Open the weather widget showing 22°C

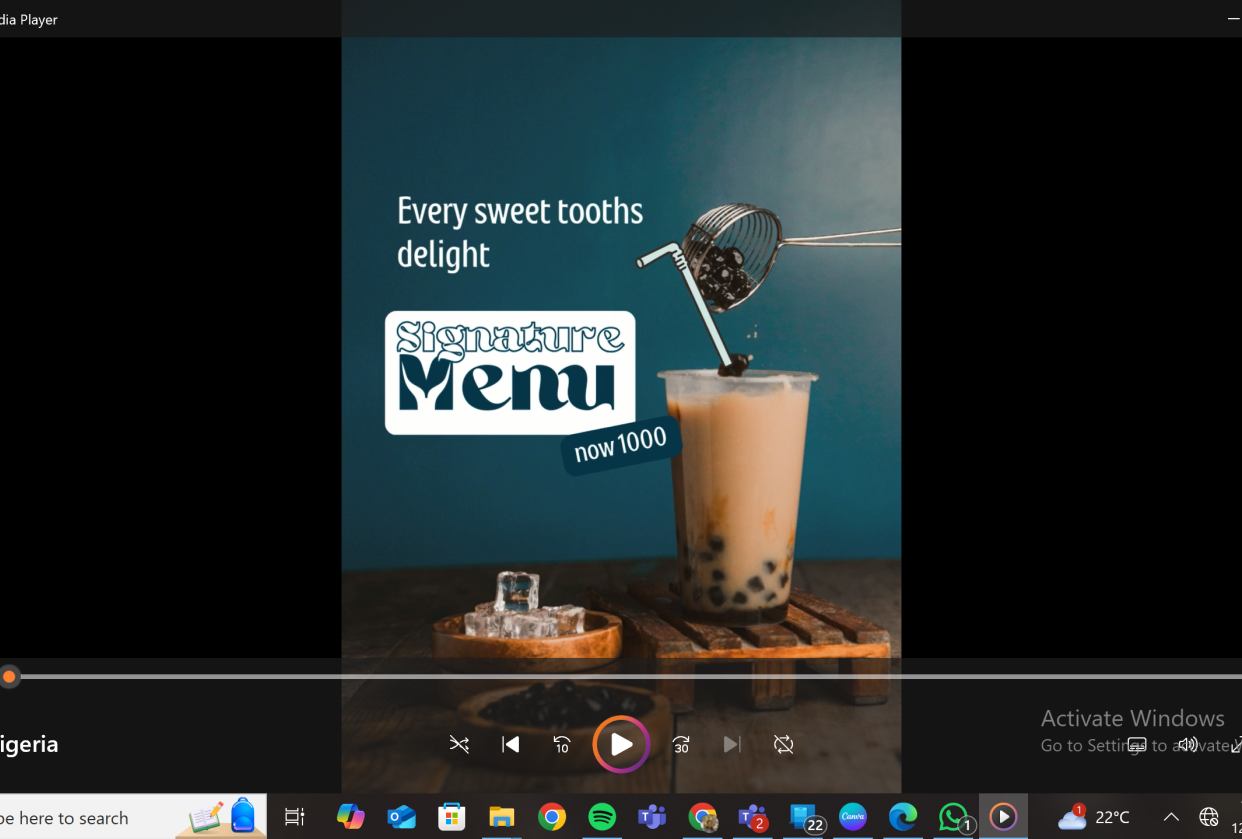pos(1094,817)
